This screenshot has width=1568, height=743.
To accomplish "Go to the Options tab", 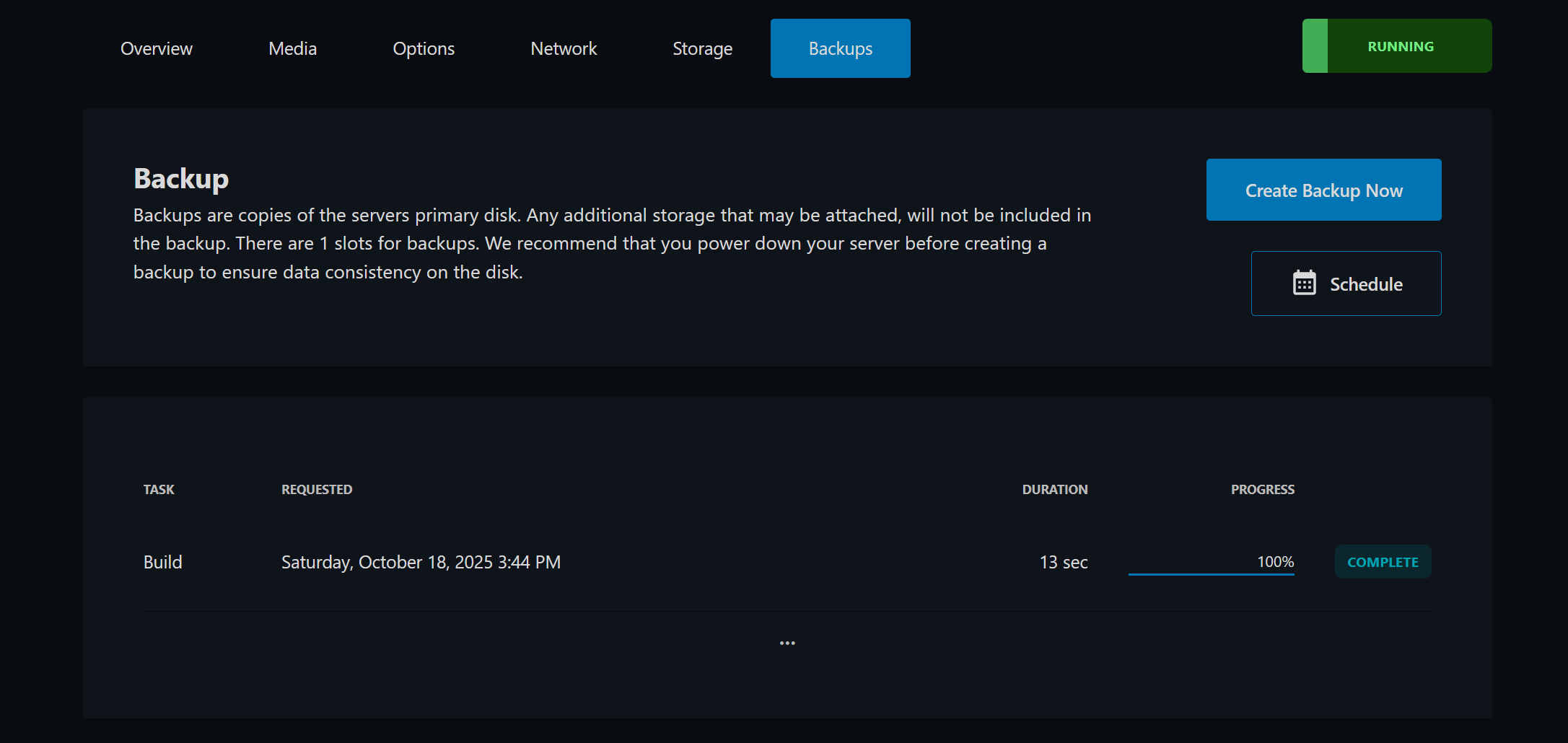I will (x=424, y=48).
